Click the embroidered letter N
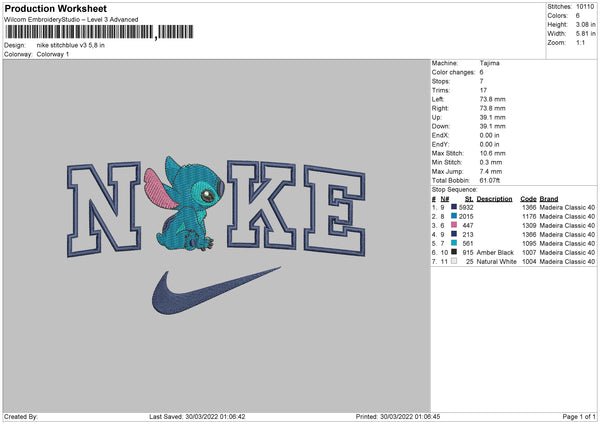Viewport: 600px width, 424px height. pyautogui.click(x=104, y=209)
